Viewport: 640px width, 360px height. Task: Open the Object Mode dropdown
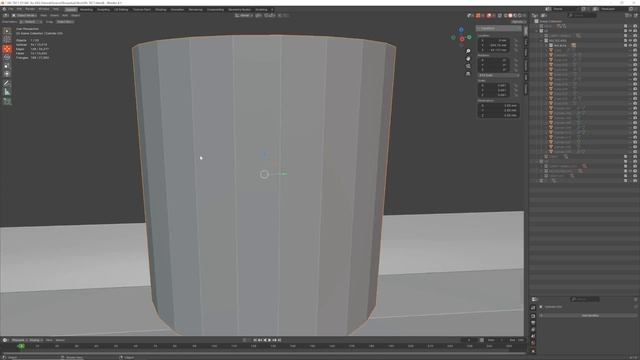[24, 16]
